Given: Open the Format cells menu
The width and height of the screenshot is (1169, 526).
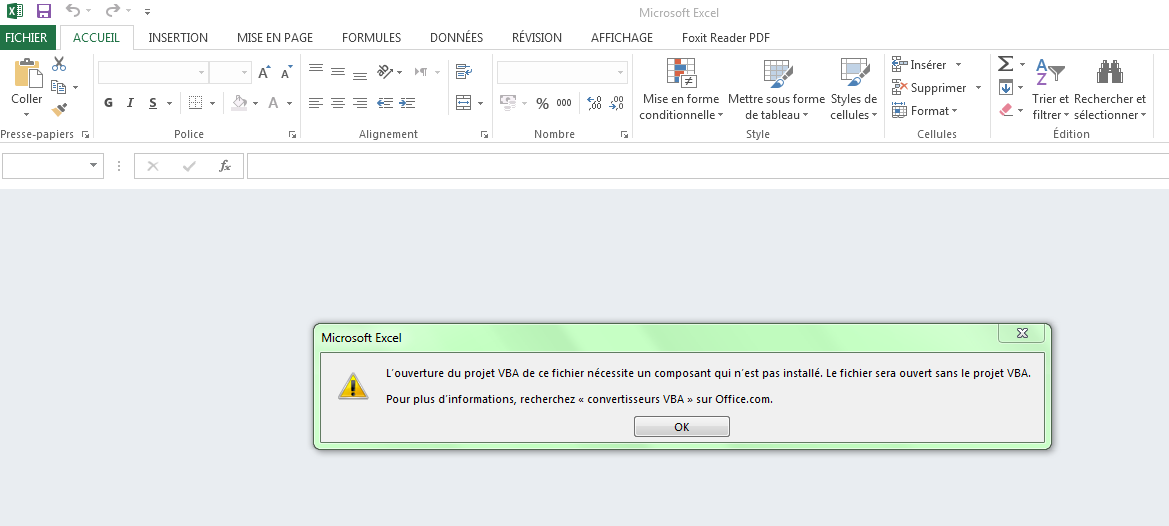Looking at the screenshot, I should [924, 111].
